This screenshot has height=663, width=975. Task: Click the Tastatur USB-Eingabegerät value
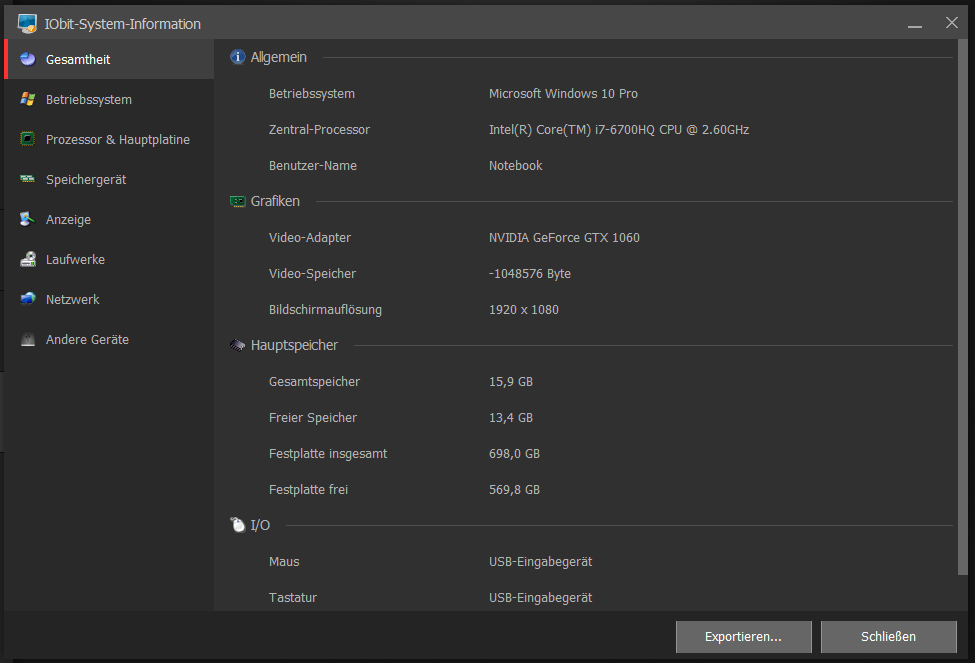click(540, 598)
